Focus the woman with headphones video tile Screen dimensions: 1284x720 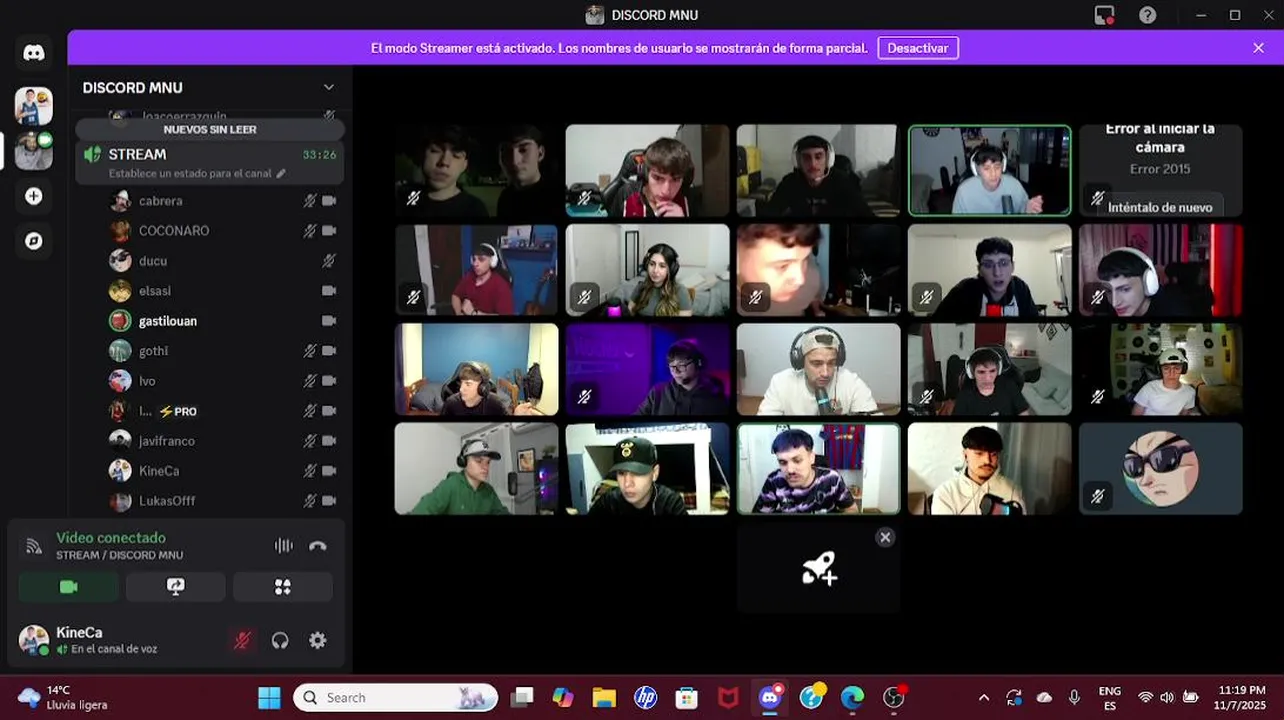tap(648, 269)
